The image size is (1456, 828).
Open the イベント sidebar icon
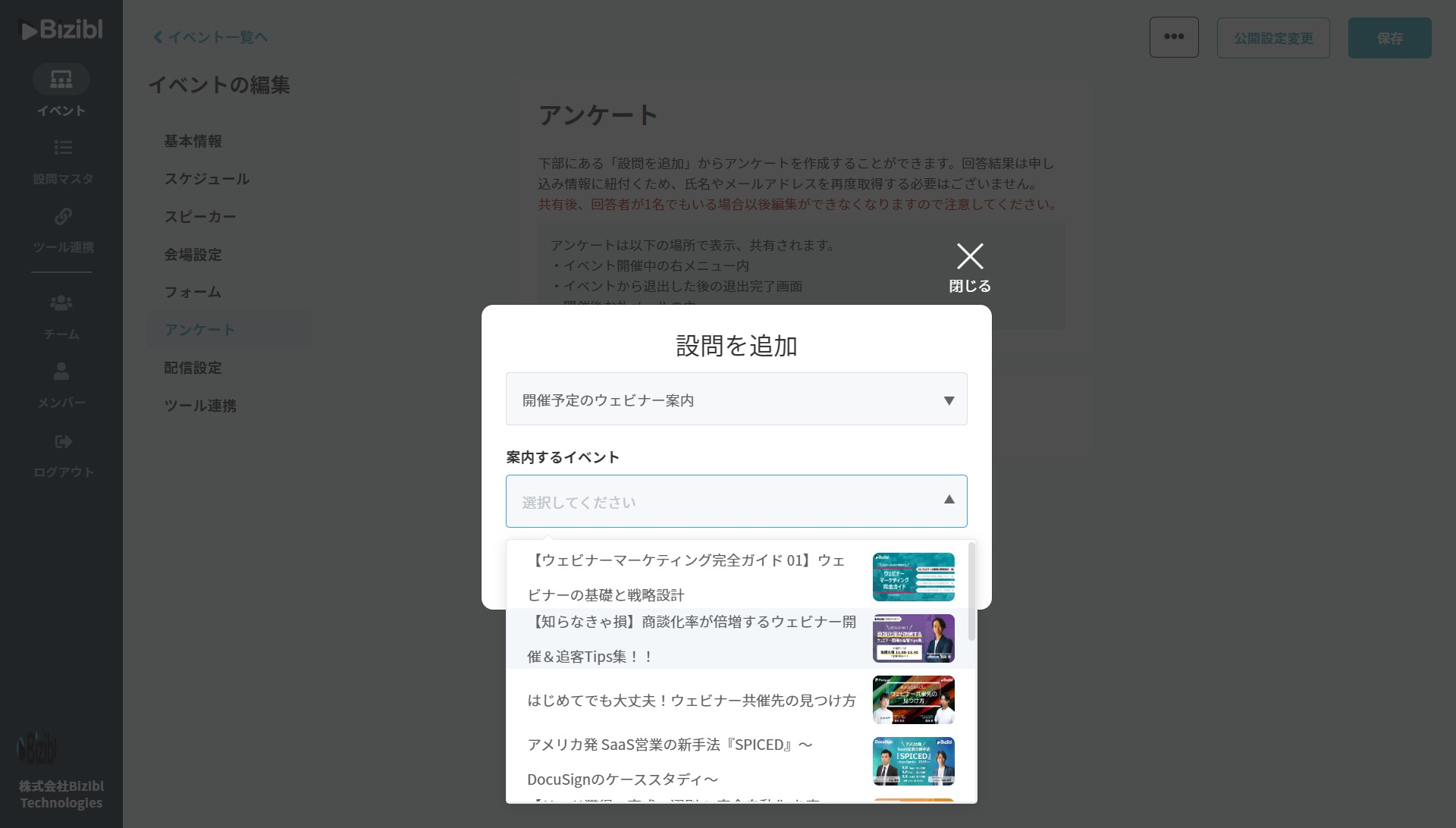(61, 80)
